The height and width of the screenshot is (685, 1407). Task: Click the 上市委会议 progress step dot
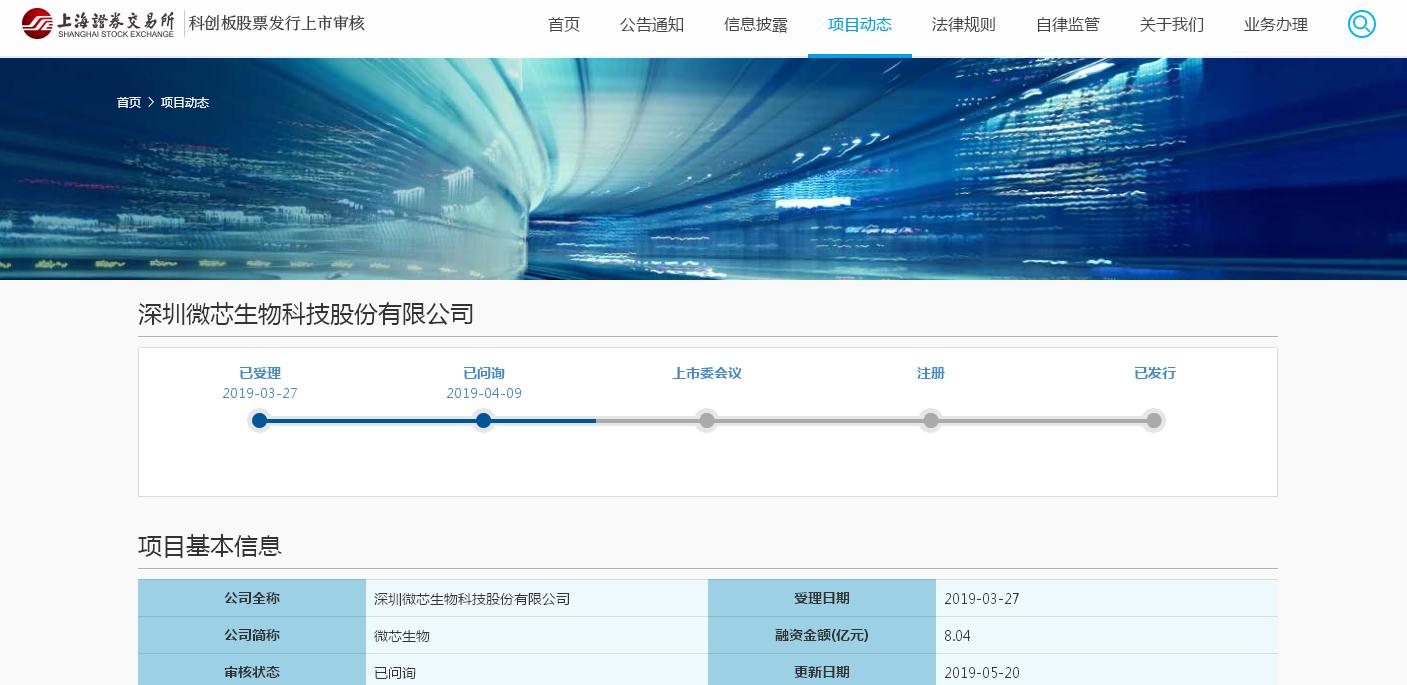pos(707,421)
